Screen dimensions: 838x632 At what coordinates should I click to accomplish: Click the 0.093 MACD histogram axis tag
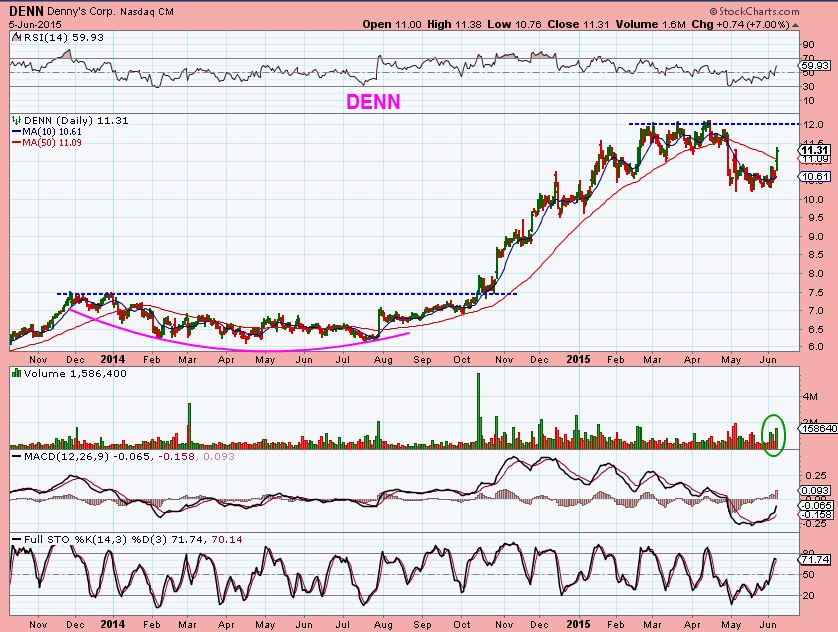click(816, 490)
